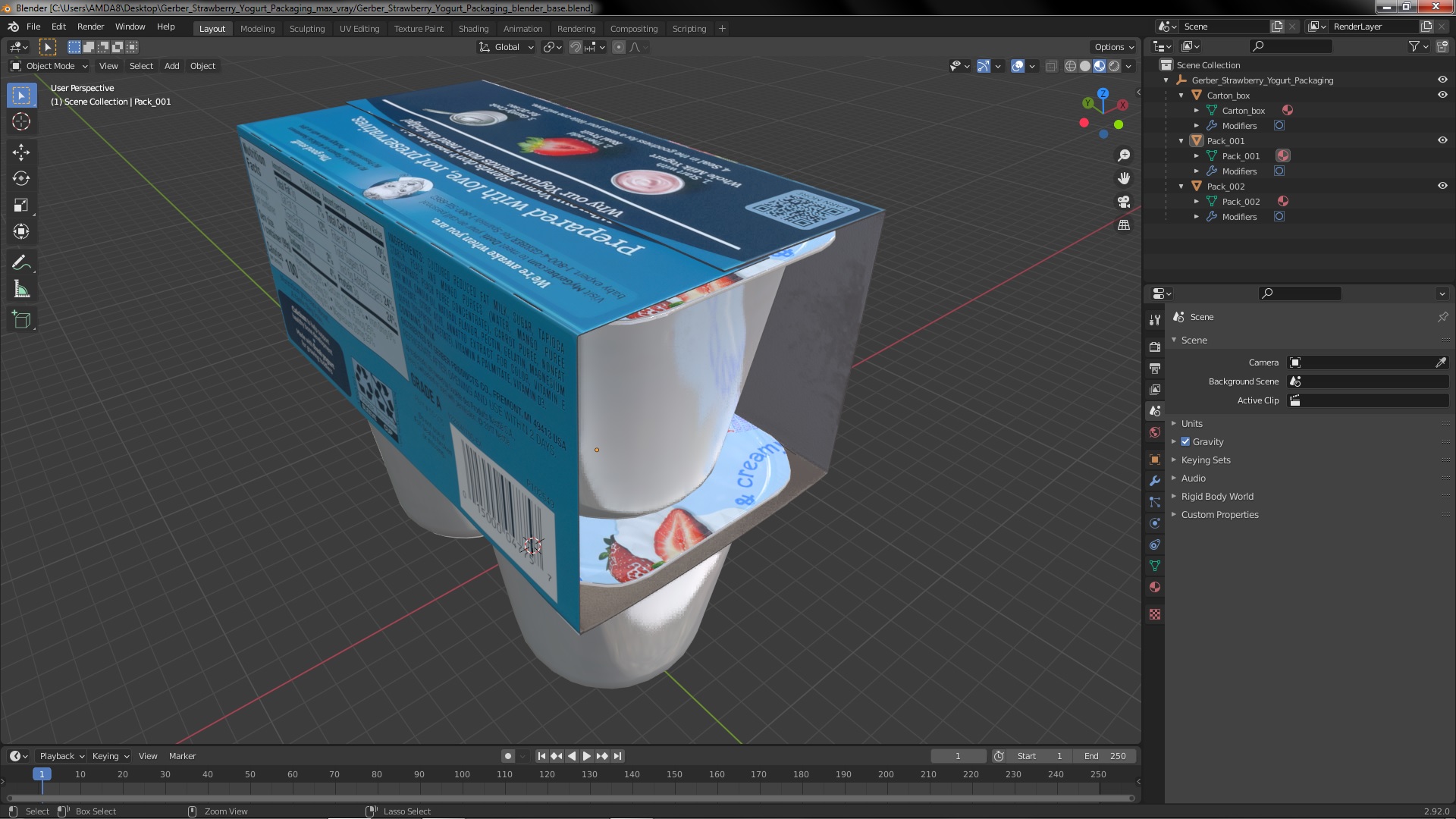Toggle the Gravity checkbox
The image size is (1456, 819).
tap(1185, 441)
